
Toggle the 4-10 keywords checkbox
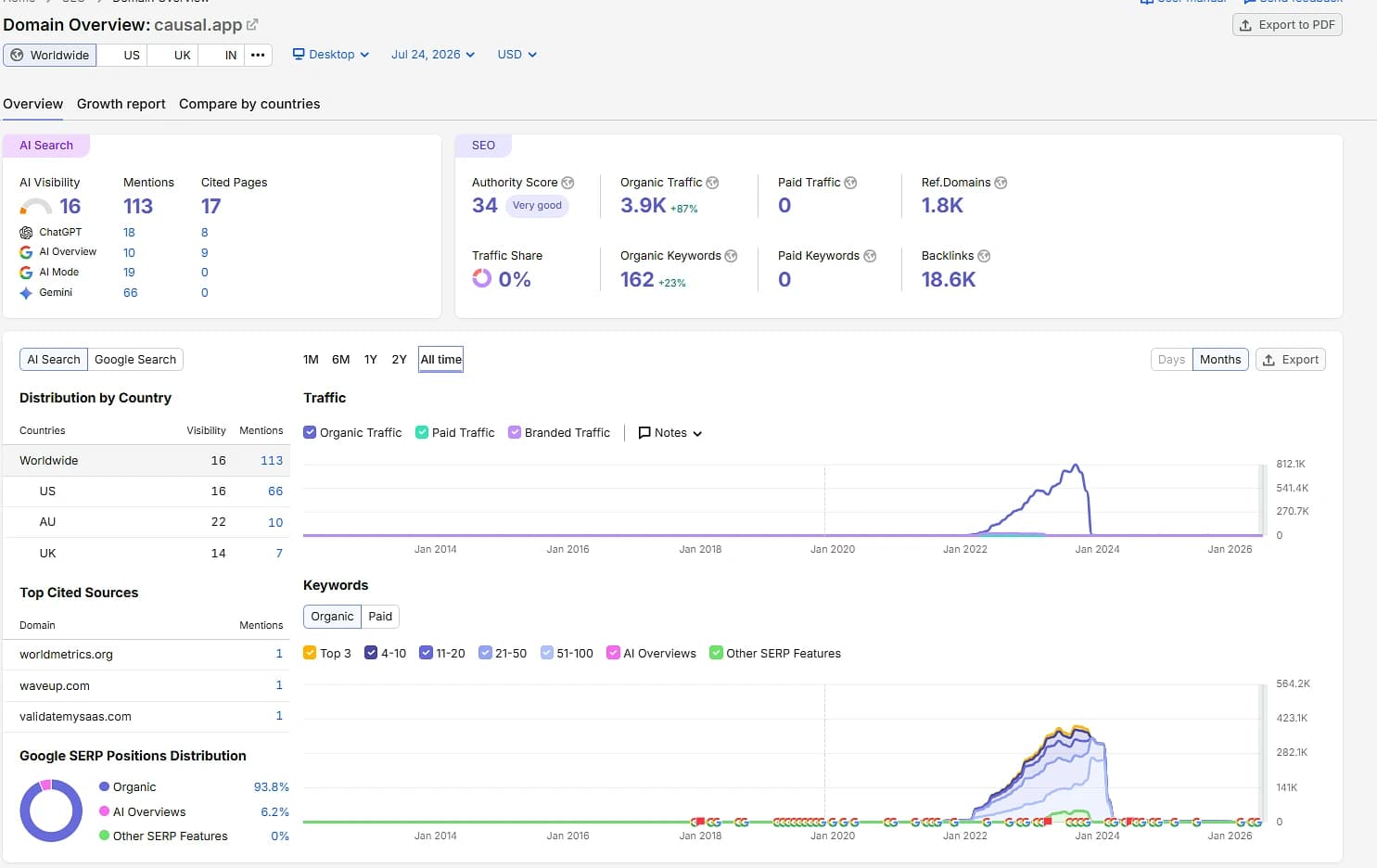click(371, 653)
